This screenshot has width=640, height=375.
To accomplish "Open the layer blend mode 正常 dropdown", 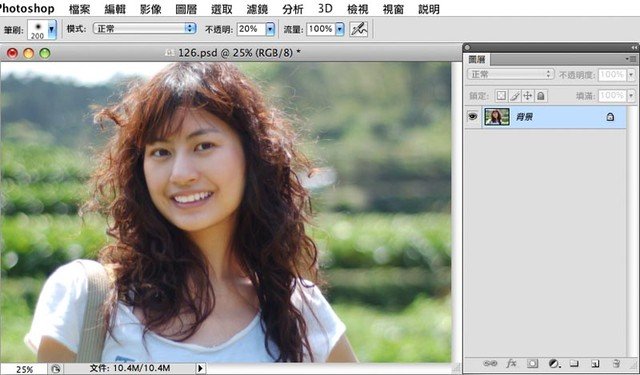I will (x=510, y=74).
